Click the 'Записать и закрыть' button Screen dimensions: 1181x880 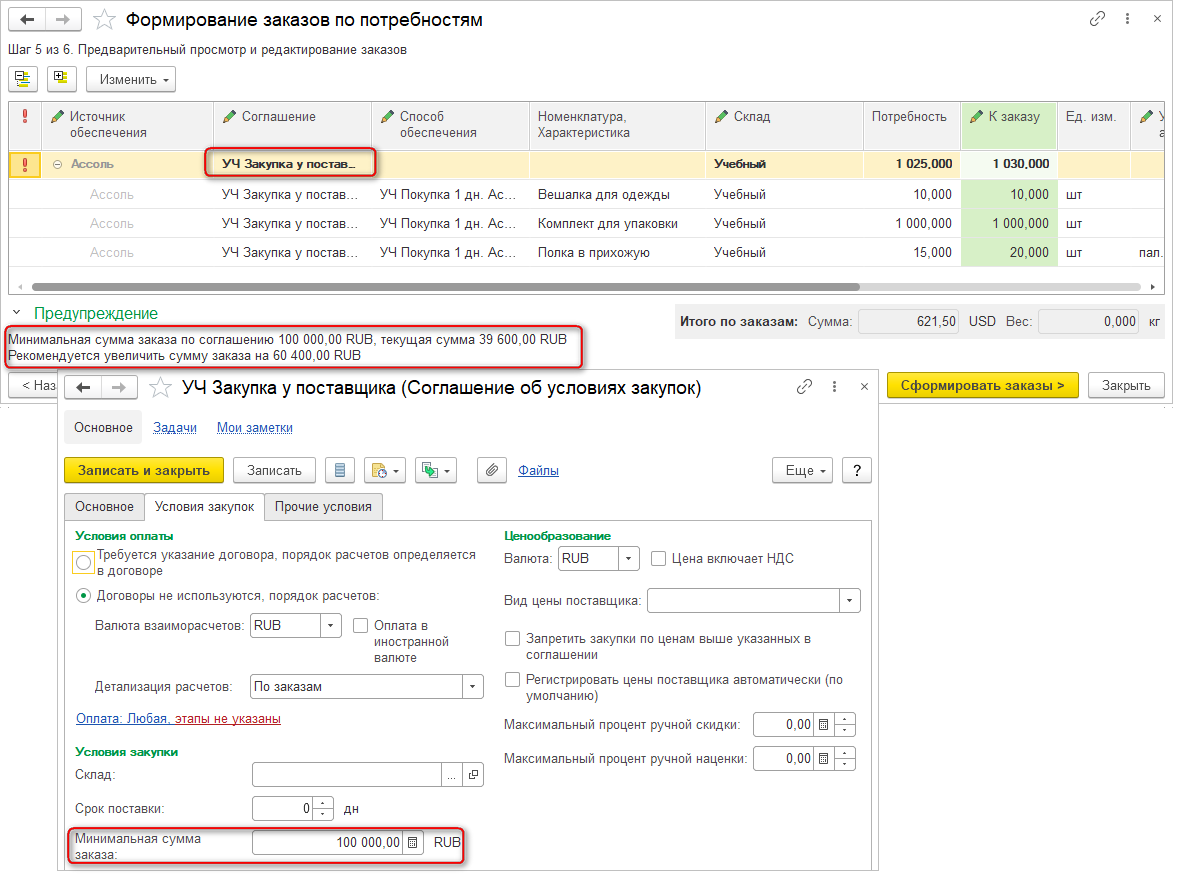click(143, 470)
